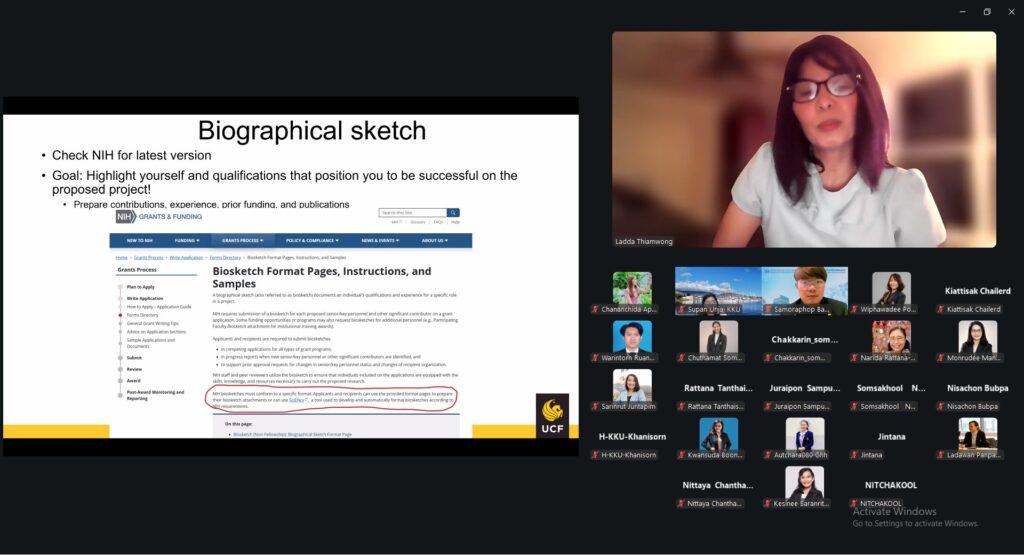Select Ladda Thiamwong's speaker video tile
The height and width of the screenshot is (555, 1024).
(803, 139)
